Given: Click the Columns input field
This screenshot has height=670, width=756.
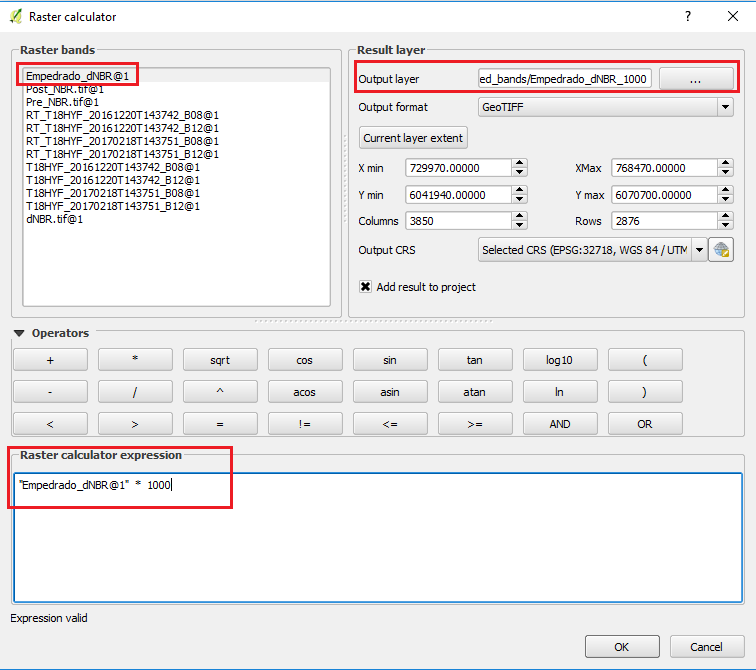Looking at the screenshot, I should pyautogui.click(x=458, y=221).
